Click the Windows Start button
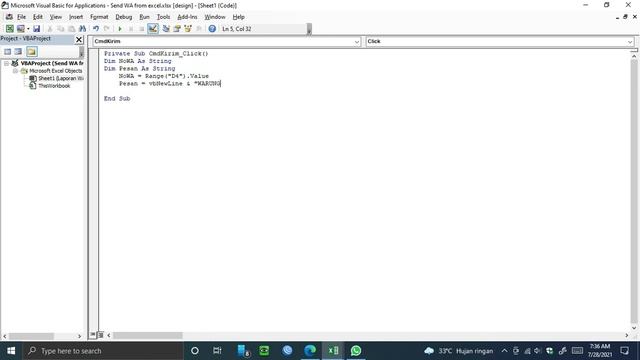The image size is (640, 360). click(11, 351)
